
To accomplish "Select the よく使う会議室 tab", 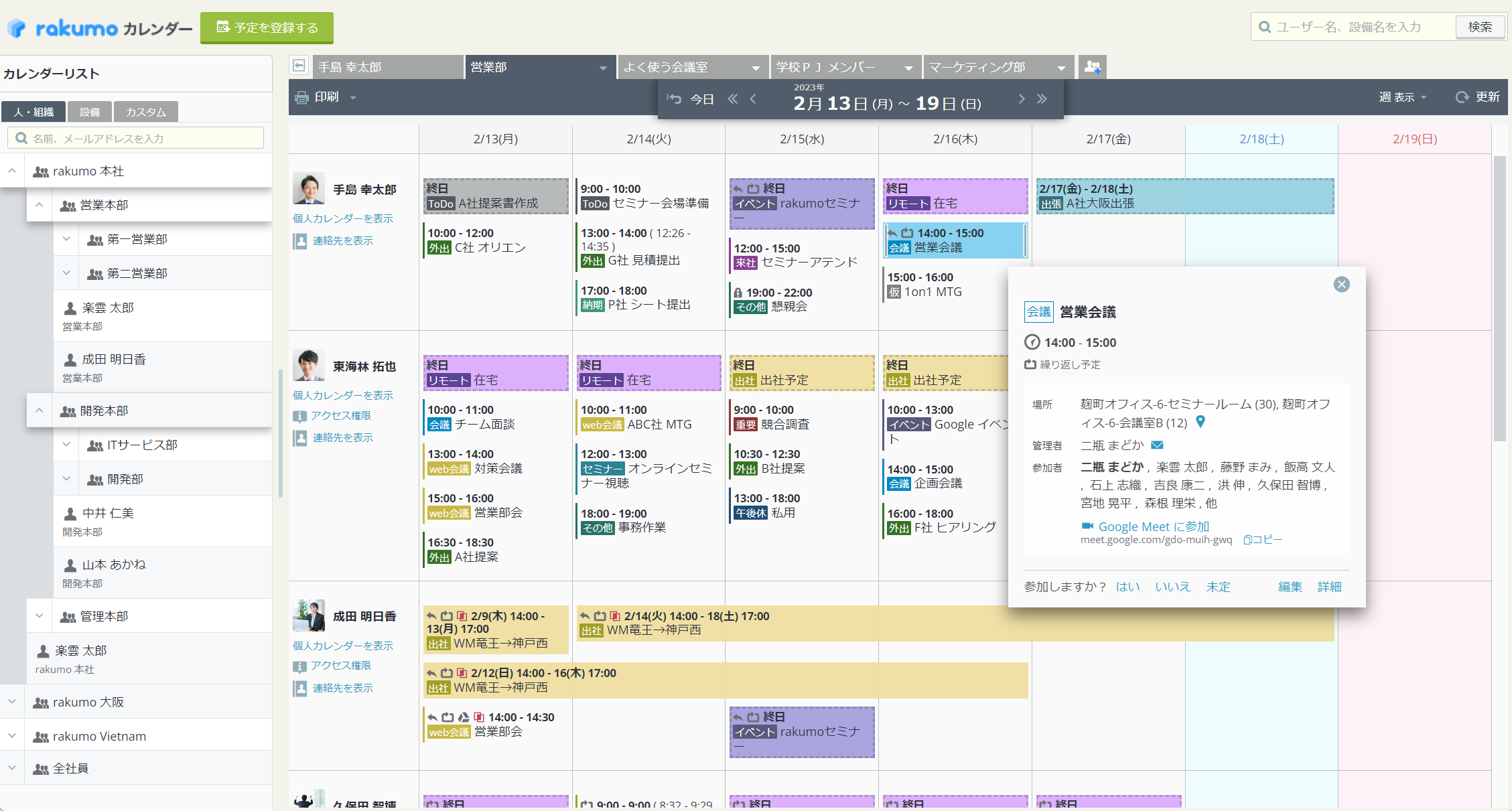I will coord(693,67).
